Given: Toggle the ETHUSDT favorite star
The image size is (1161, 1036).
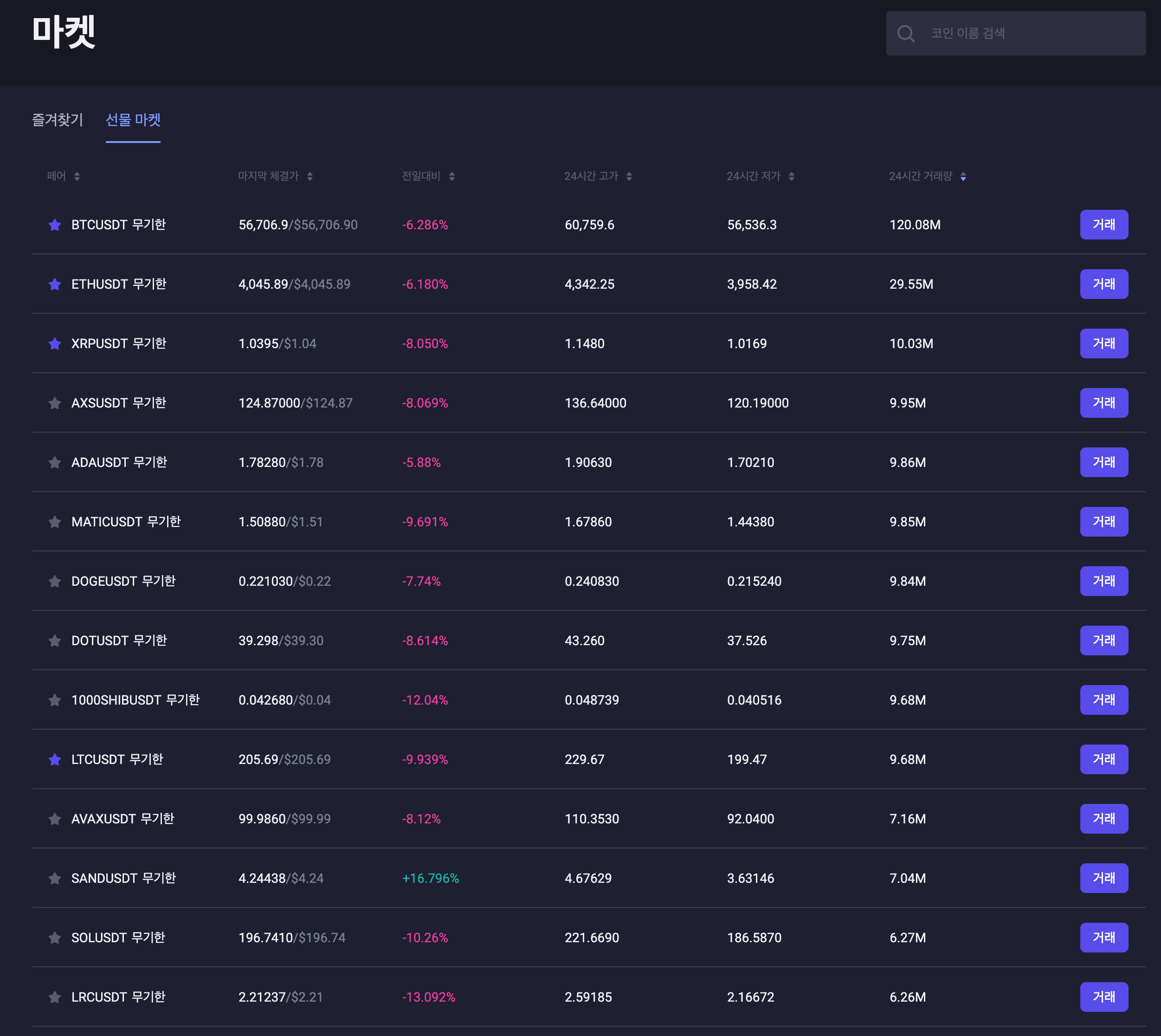Looking at the screenshot, I should [x=55, y=284].
